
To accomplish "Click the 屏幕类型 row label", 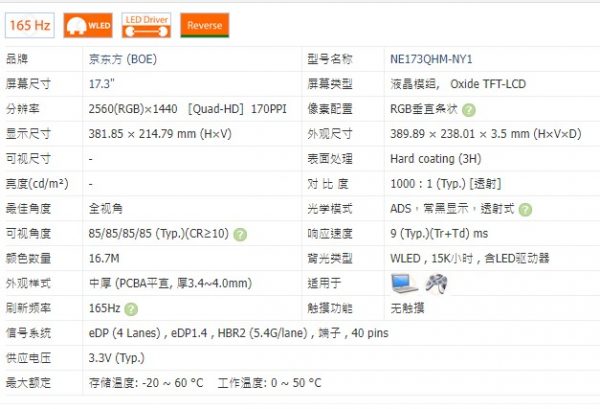I will click(x=329, y=84).
